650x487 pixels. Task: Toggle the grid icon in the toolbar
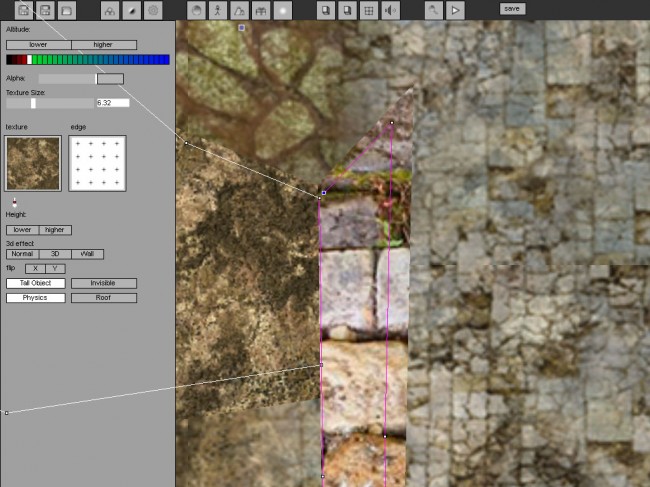(369, 10)
